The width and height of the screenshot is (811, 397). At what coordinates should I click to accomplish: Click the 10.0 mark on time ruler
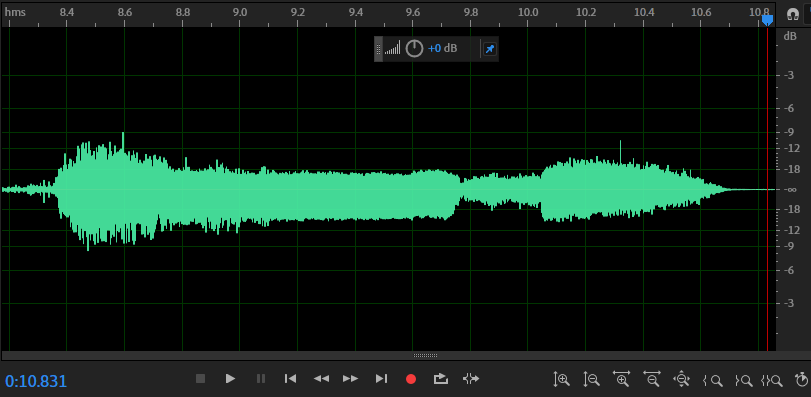click(x=528, y=12)
